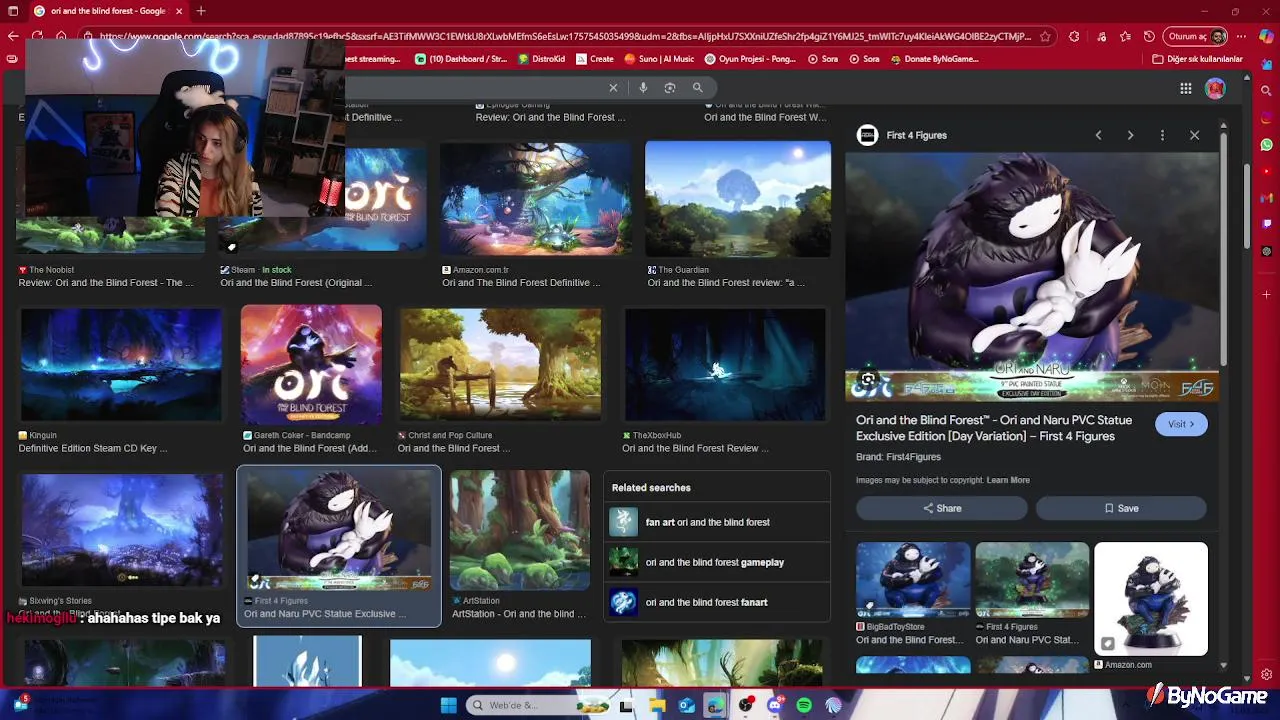Screen dimensions: 1280x720
Task: Open the large Ori and Naru statue preview image
Action: click(x=1032, y=276)
